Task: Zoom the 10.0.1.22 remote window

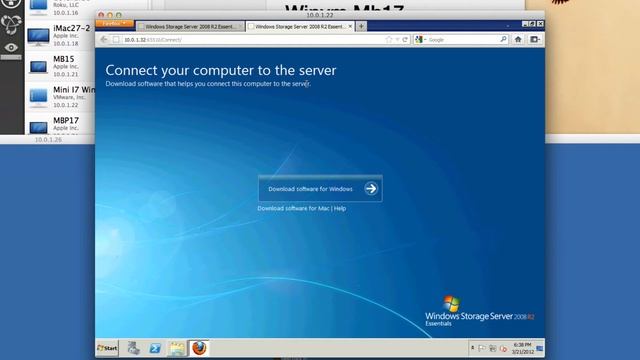Action: [119, 15]
